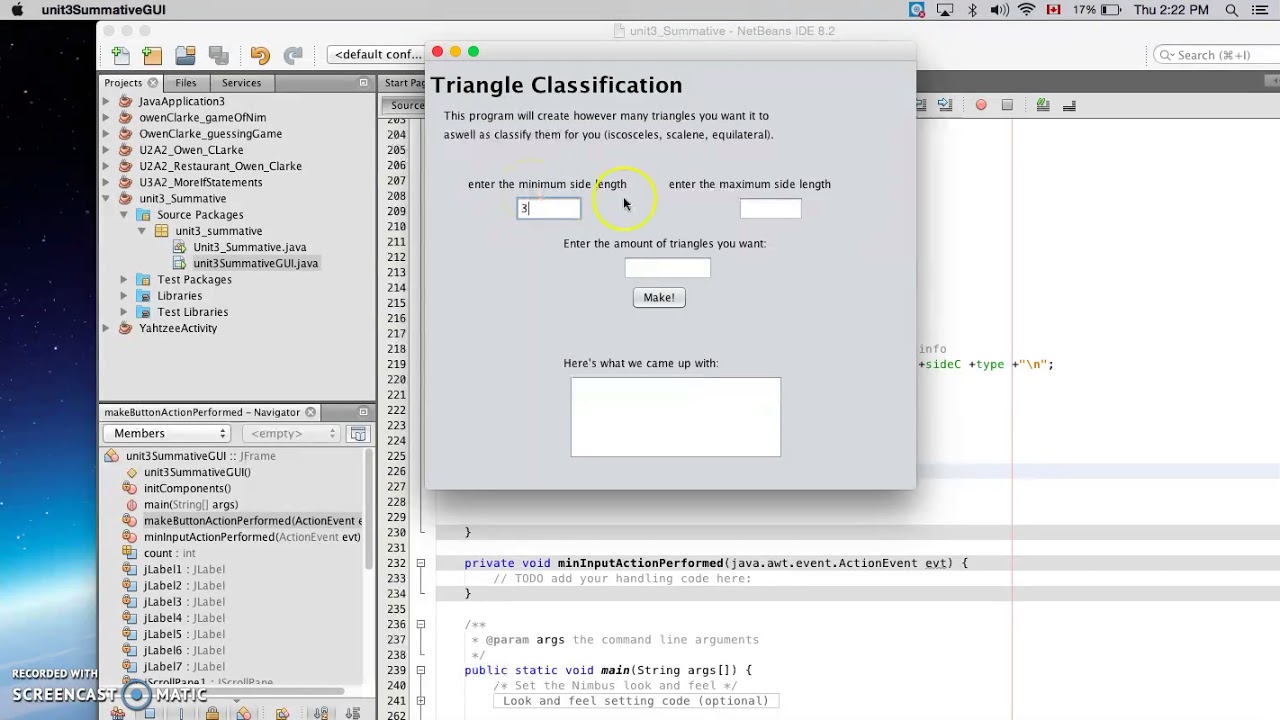
Task: Click the minimum side length field
Action: click(x=548, y=208)
